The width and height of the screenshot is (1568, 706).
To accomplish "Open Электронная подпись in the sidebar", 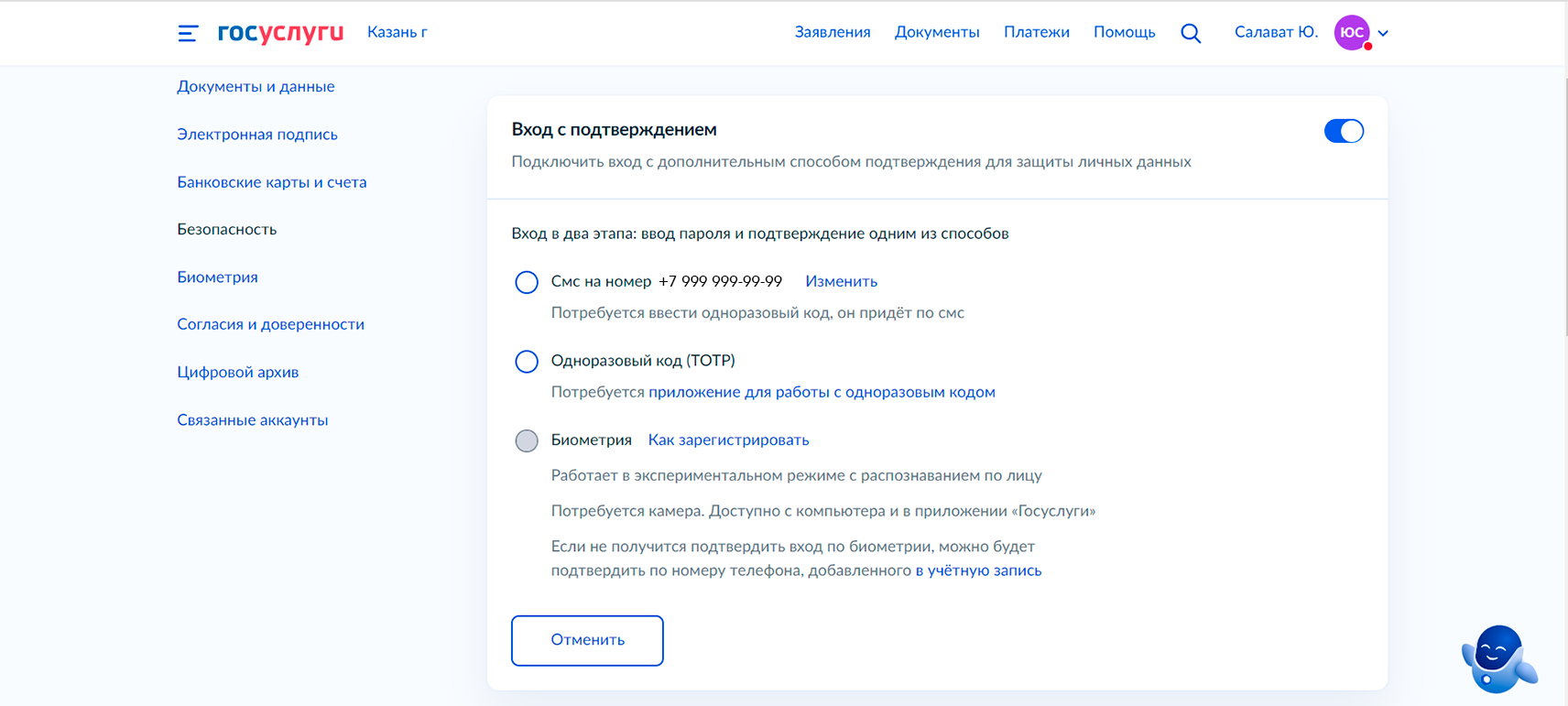I will pyautogui.click(x=257, y=135).
